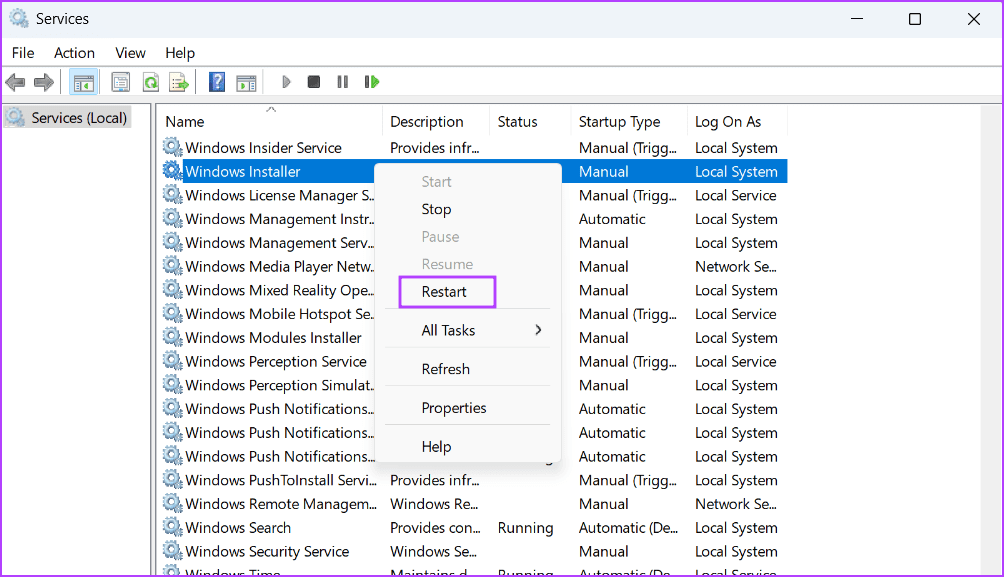Maximize the Services window
Viewport: 1004px width, 577px height.
915,19
